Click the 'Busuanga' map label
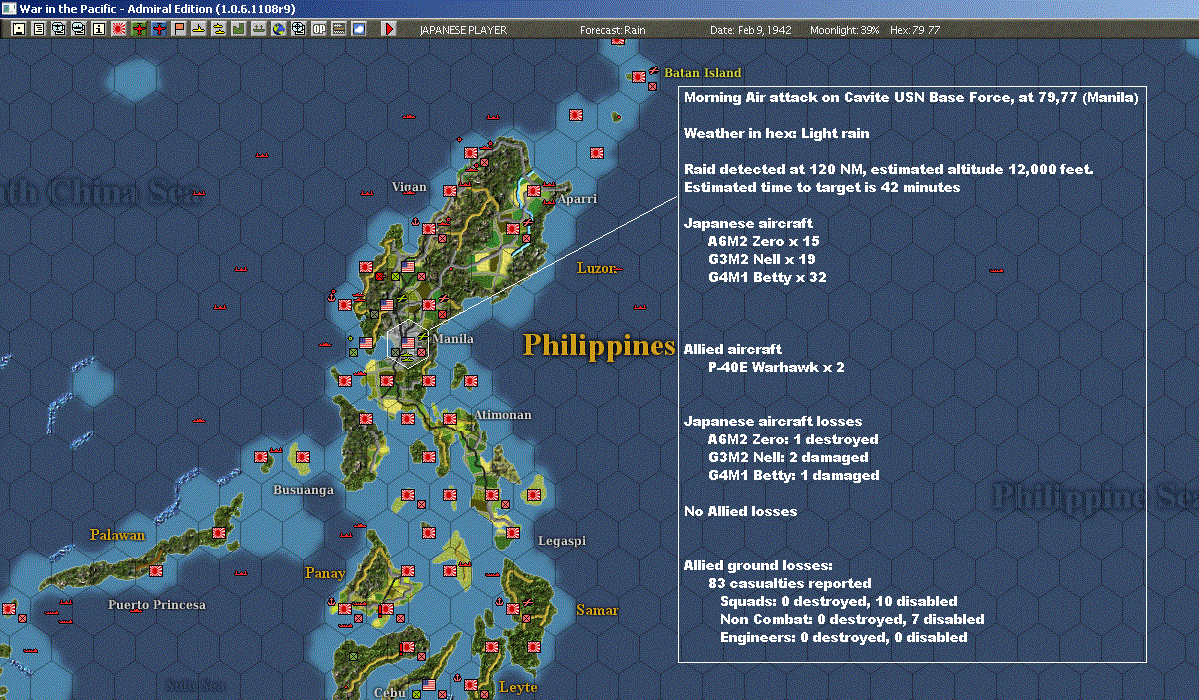The image size is (1199, 700). tap(304, 490)
